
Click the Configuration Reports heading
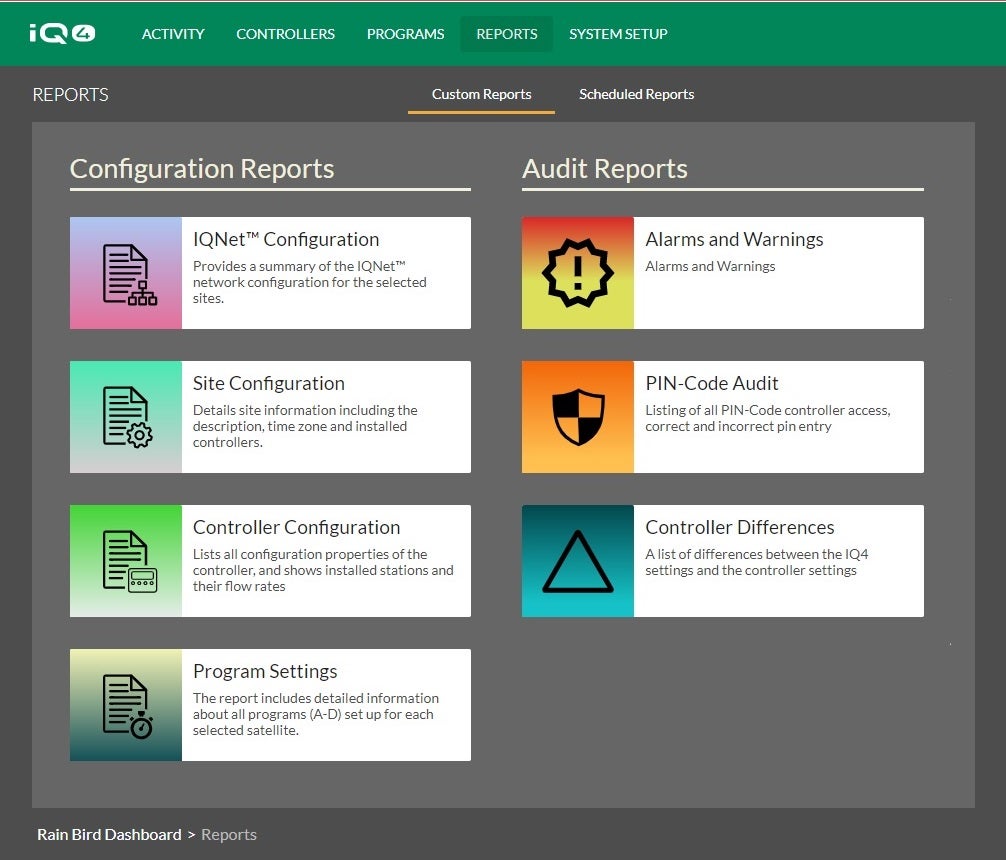click(202, 169)
